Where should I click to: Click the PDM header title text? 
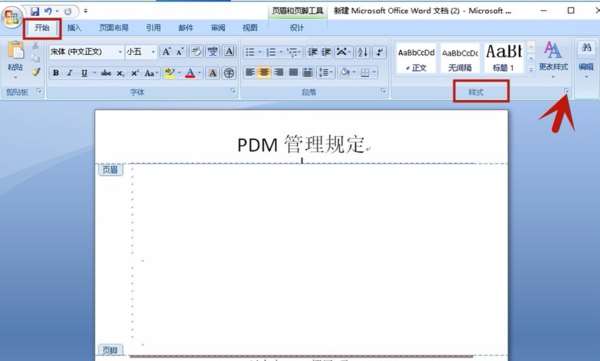[301, 145]
